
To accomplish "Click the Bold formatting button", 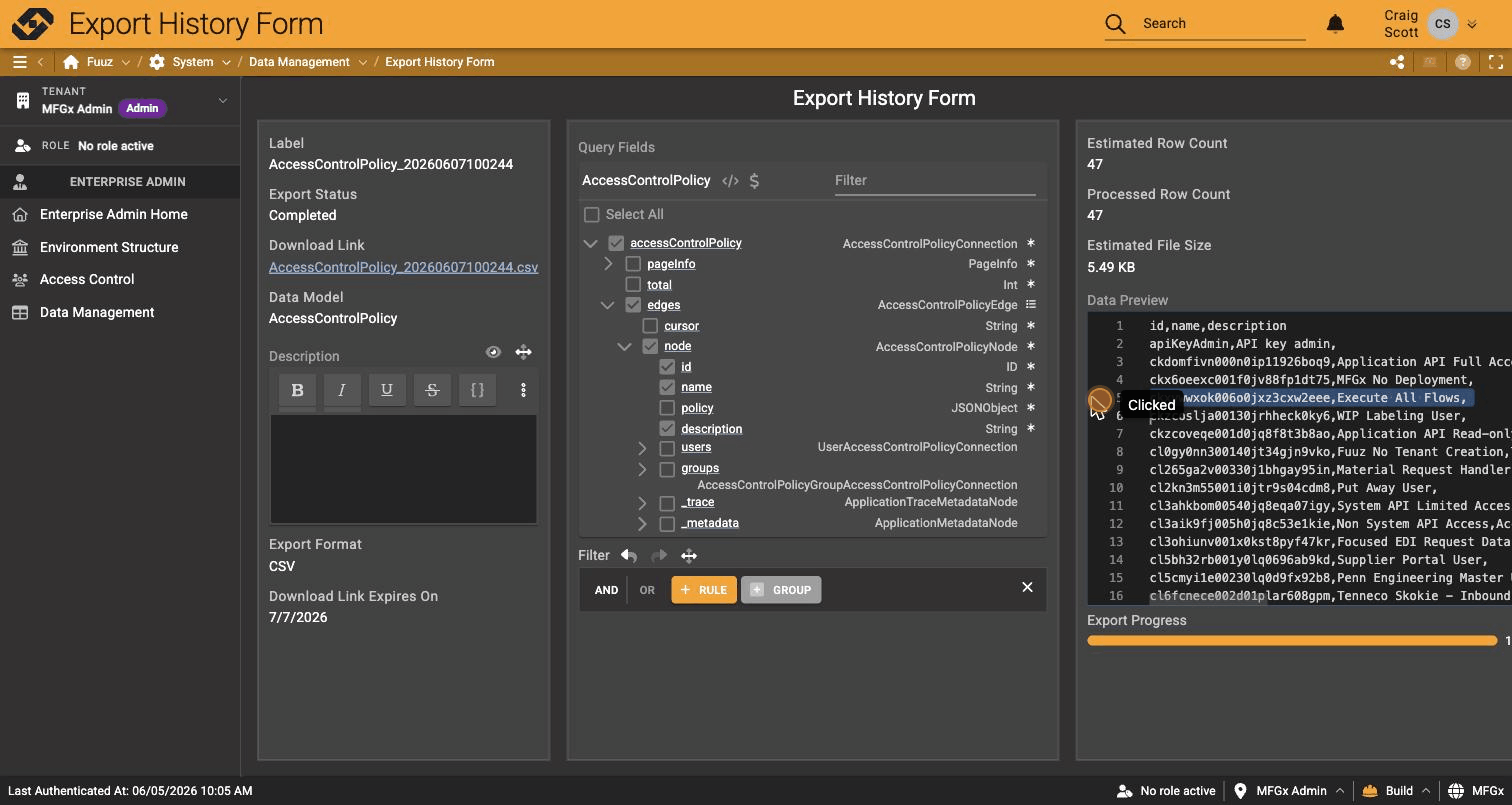I will [x=297, y=390].
